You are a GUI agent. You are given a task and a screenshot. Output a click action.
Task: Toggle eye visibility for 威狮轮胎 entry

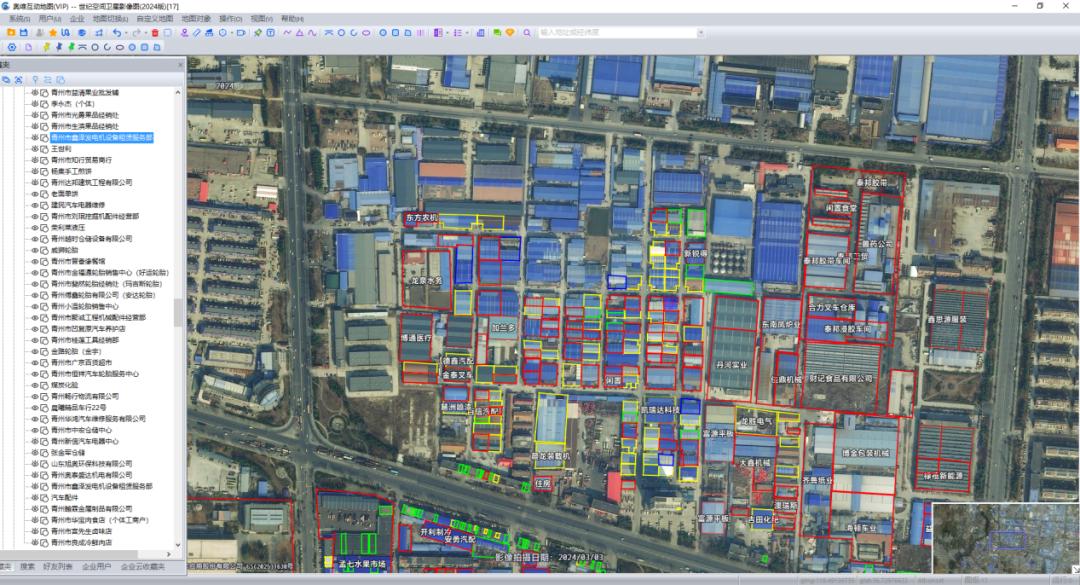point(34,250)
